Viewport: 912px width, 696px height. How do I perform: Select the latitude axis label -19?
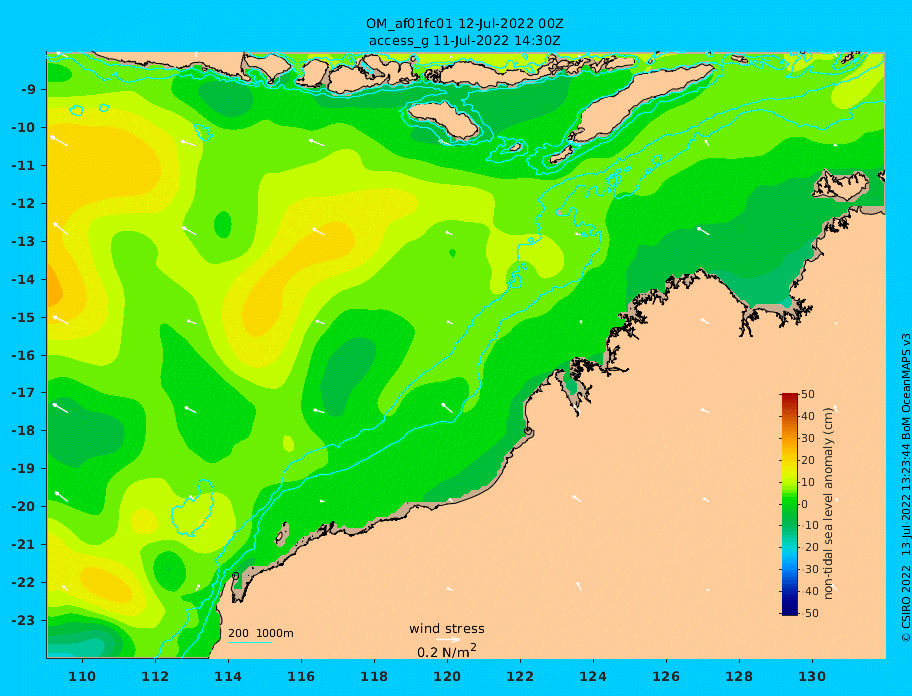pos(24,469)
